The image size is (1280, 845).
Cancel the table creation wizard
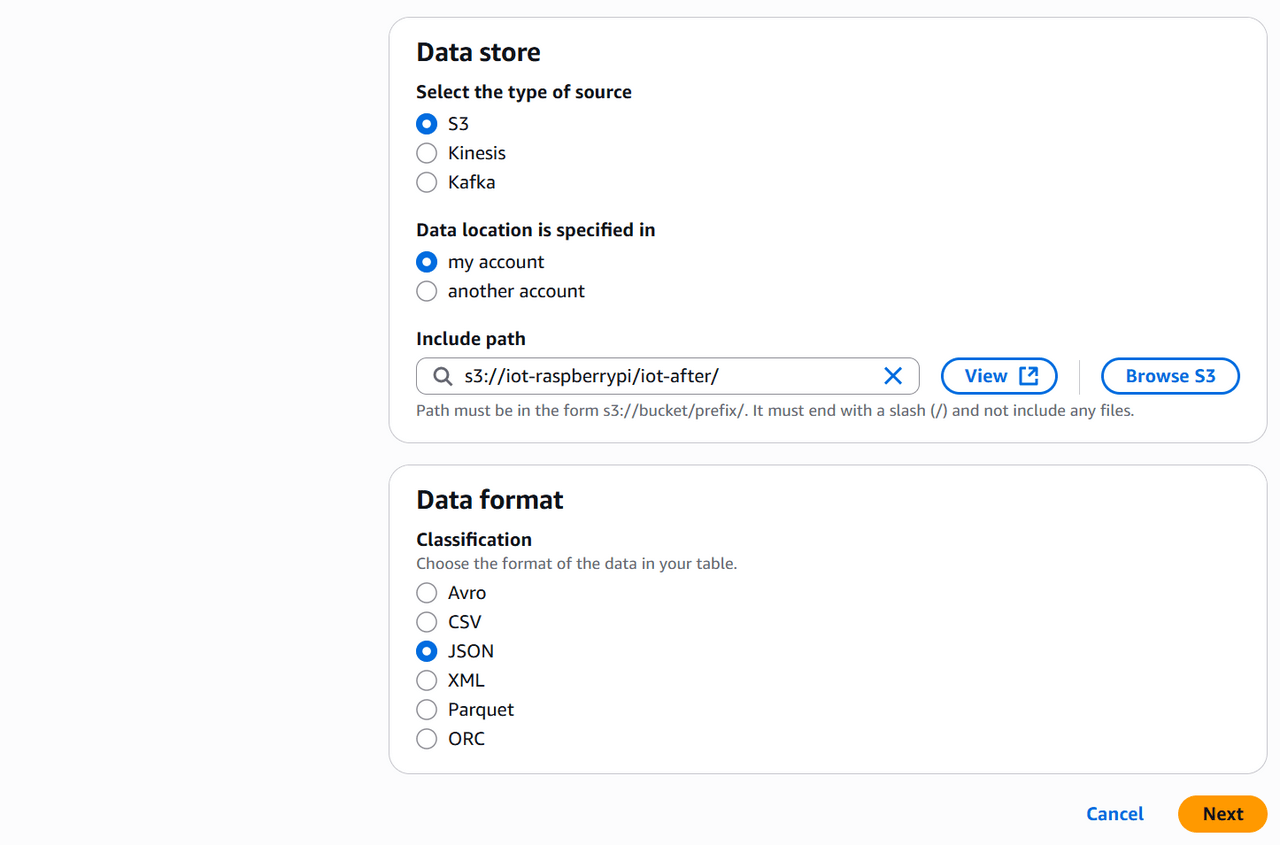click(x=1114, y=814)
